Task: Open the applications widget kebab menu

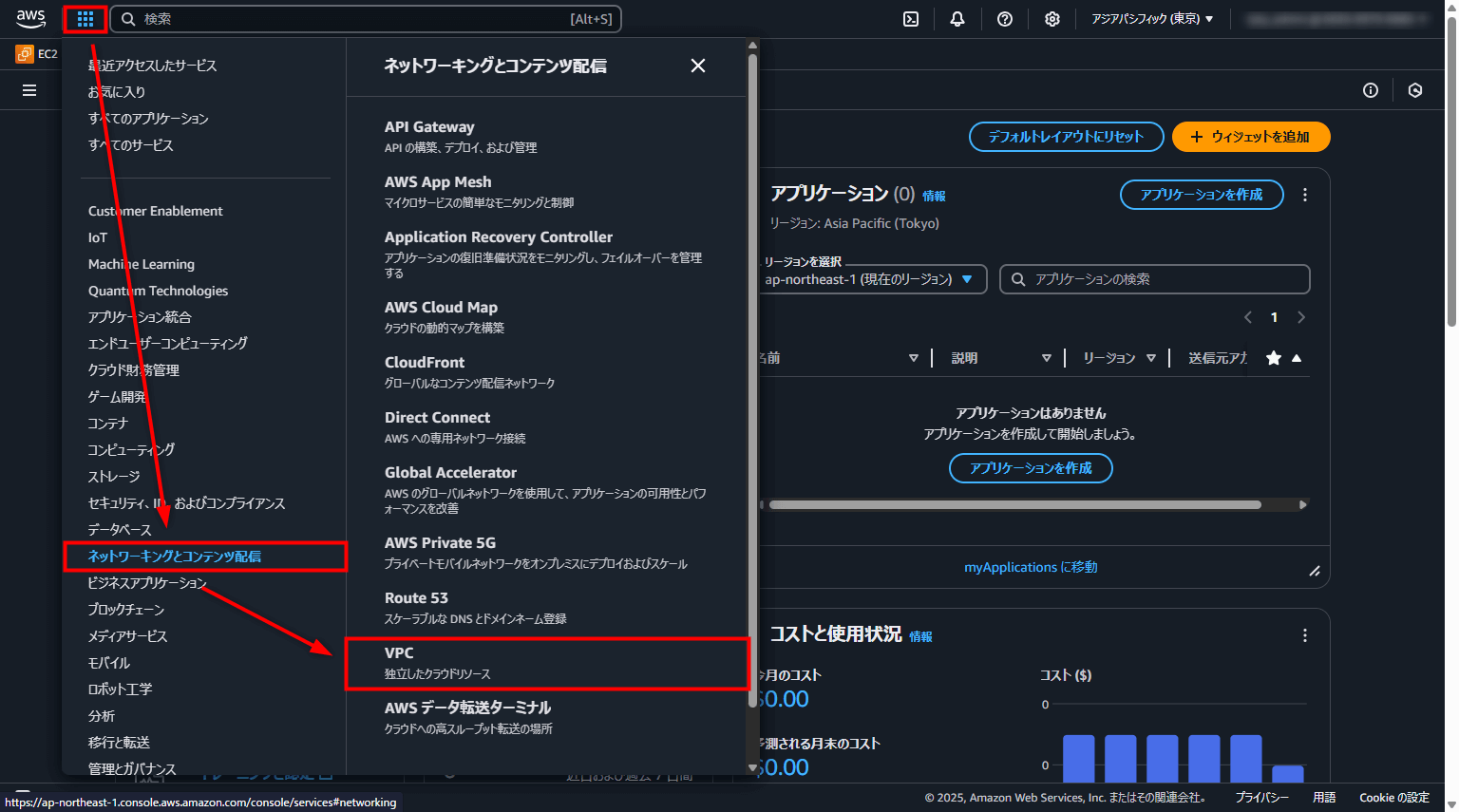Action: tap(1305, 195)
